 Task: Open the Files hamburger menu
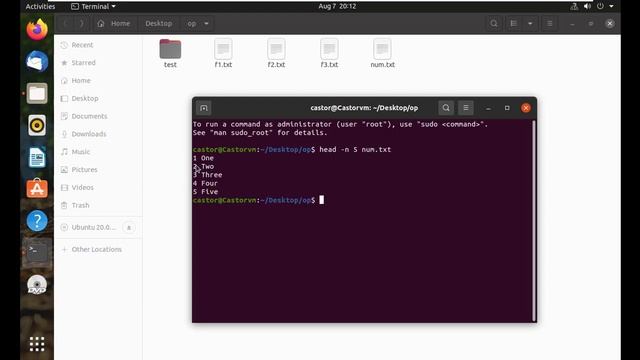coord(550,23)
